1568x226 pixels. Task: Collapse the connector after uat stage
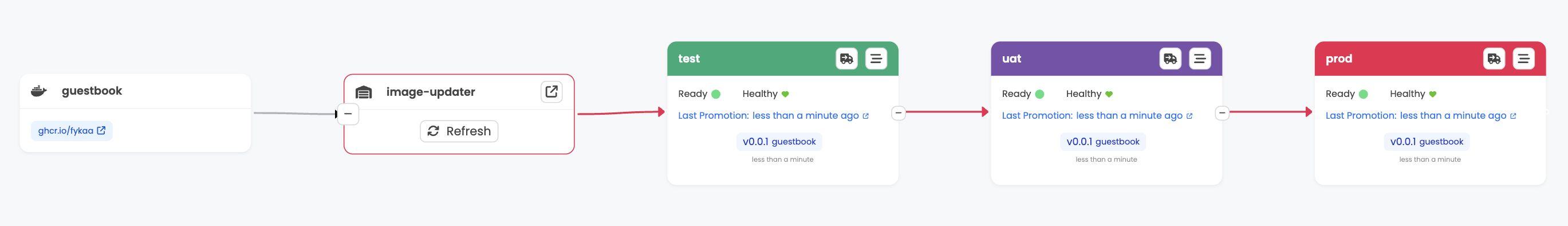point(1222,112)
